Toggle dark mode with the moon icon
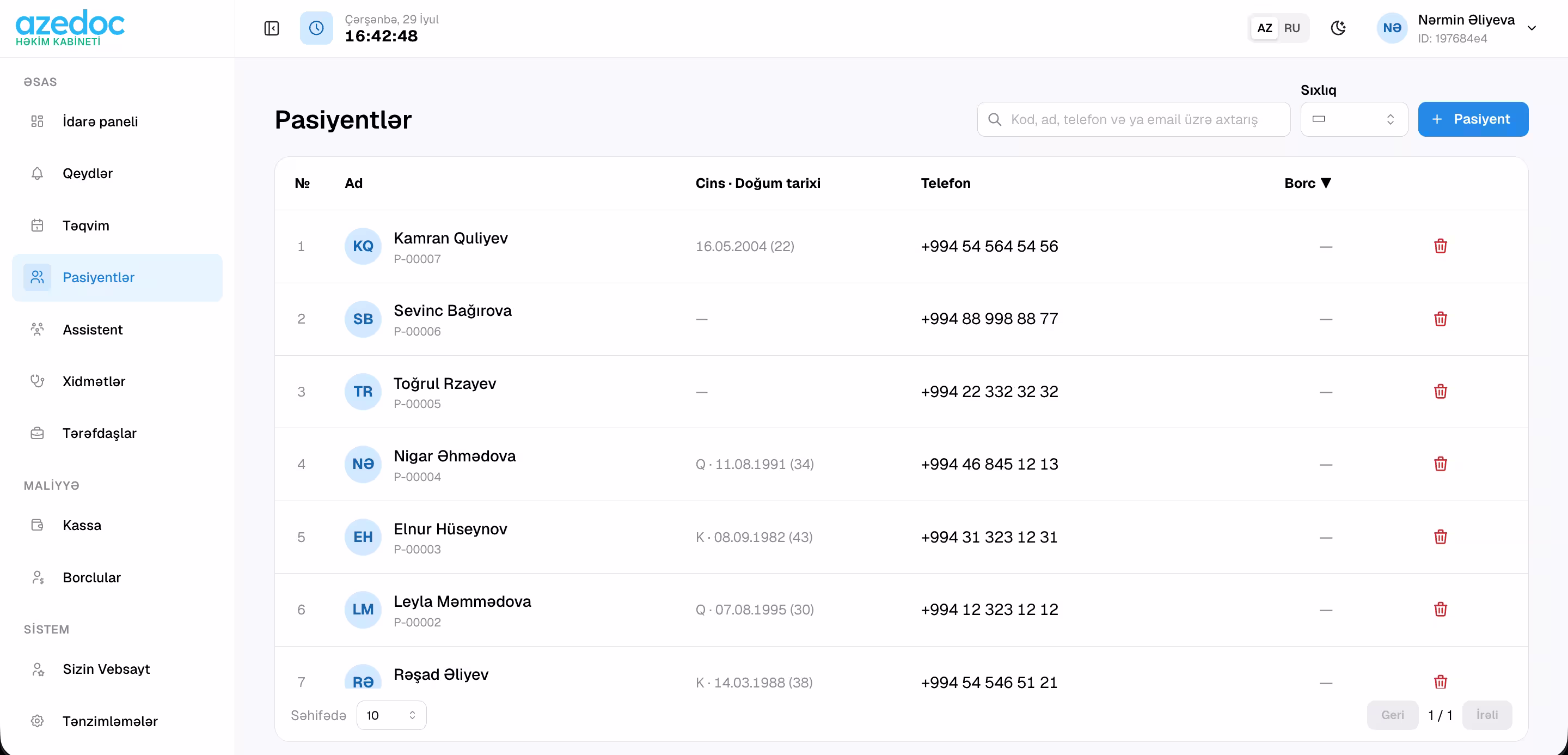 tap(1338, 28)
